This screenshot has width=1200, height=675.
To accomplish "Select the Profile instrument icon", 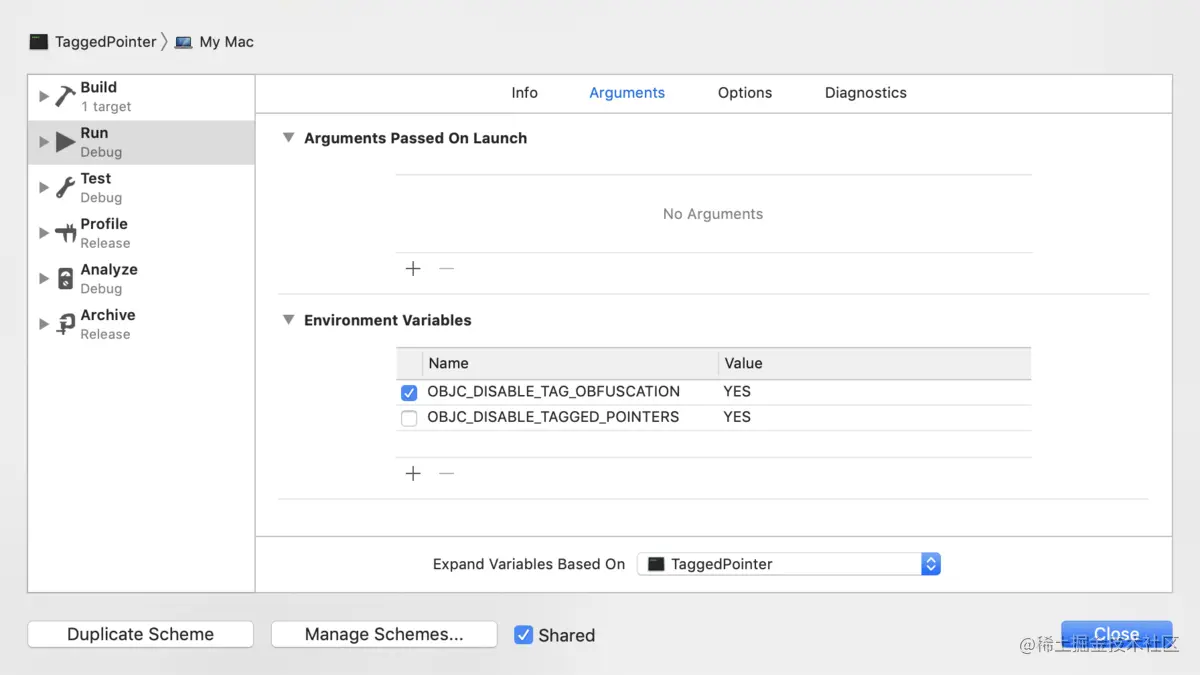I will tap(66, 233).
